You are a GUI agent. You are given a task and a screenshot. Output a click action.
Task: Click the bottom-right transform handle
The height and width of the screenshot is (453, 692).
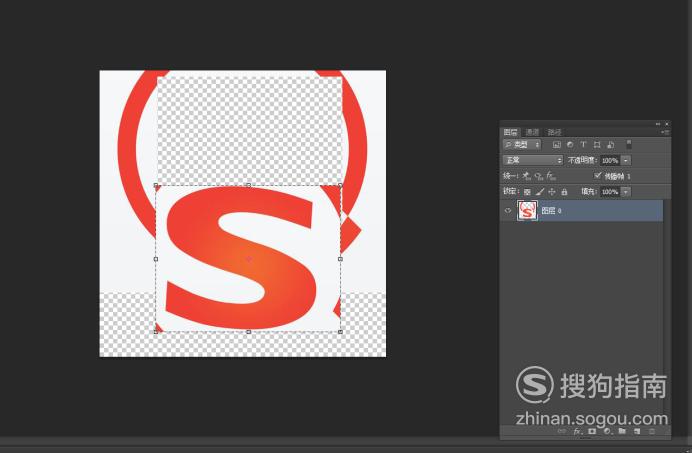pyautogui.click(x=340, y=332)
